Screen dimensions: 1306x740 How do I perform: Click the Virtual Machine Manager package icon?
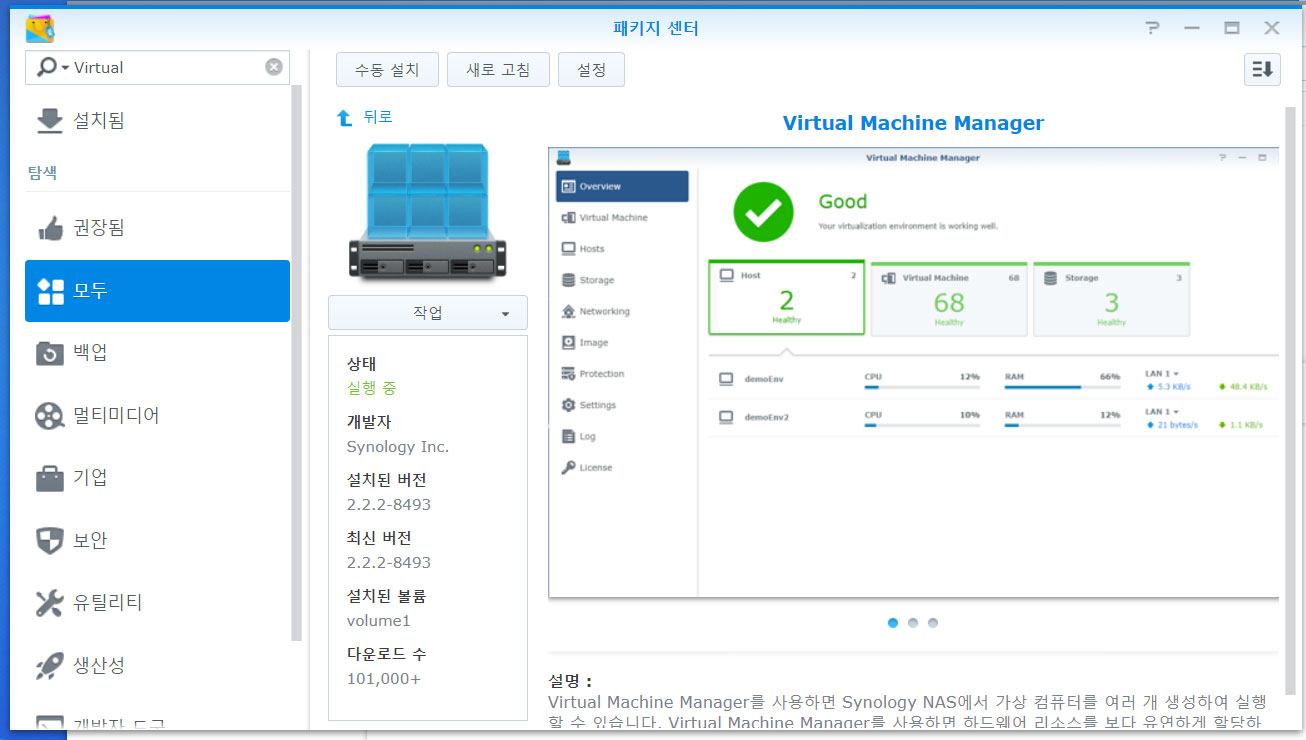pos(427,211)
